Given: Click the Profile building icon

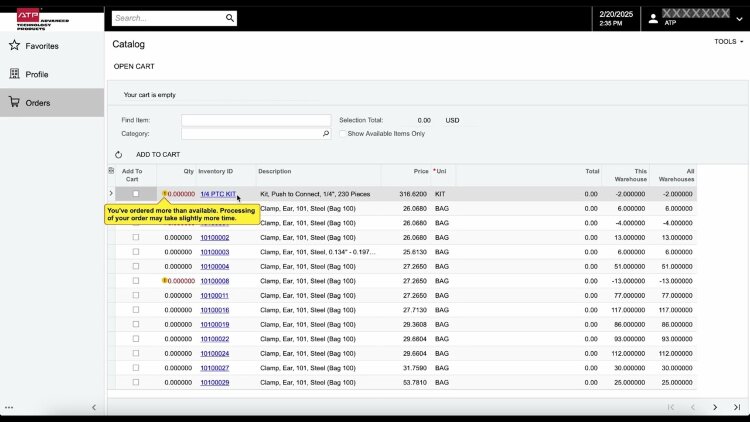Looking at the screenshot, I should pos(14,74).
